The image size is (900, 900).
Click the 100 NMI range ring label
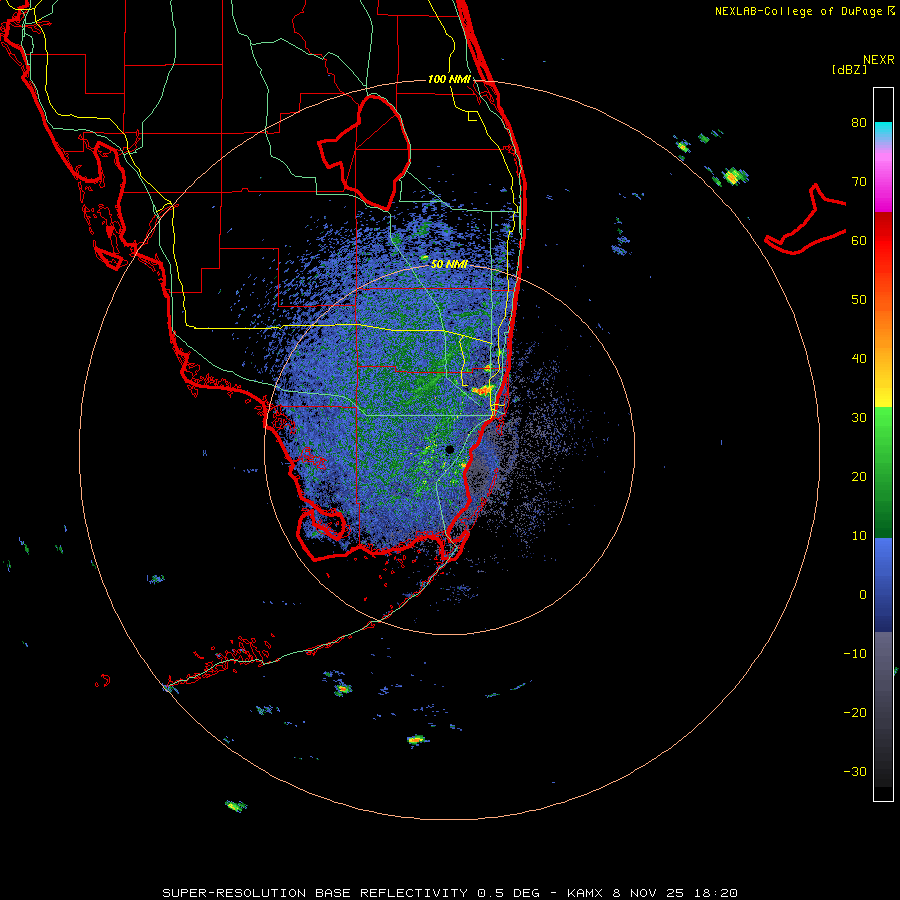pyautogui.click(x=449, y=79)
